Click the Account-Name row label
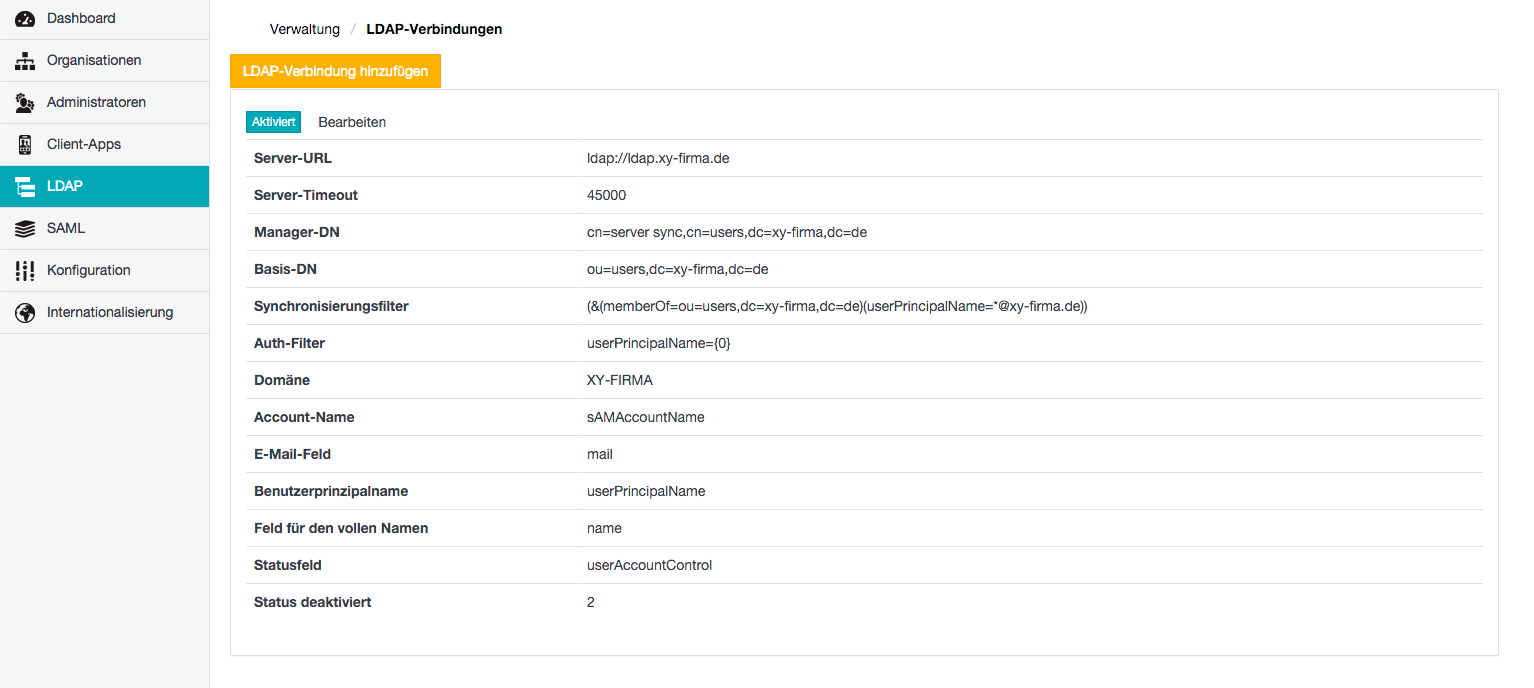This screenshot has width=1534, height=688. (x=304, y=417)
